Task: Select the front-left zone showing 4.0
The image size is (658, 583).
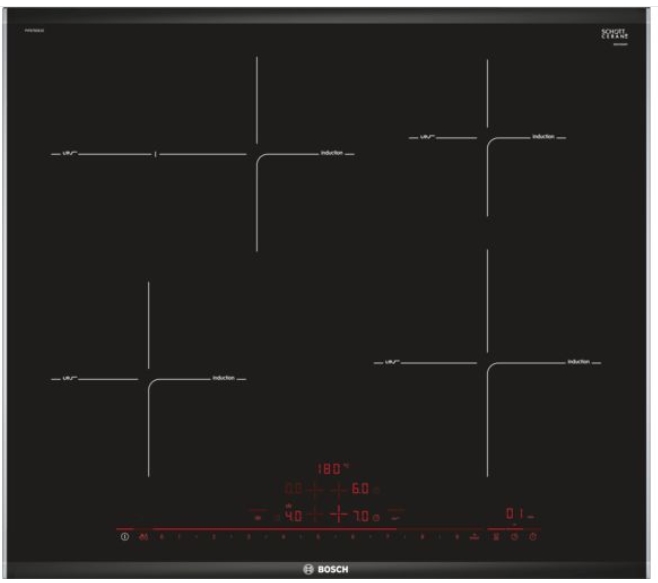Action: [x=294, y=516]
